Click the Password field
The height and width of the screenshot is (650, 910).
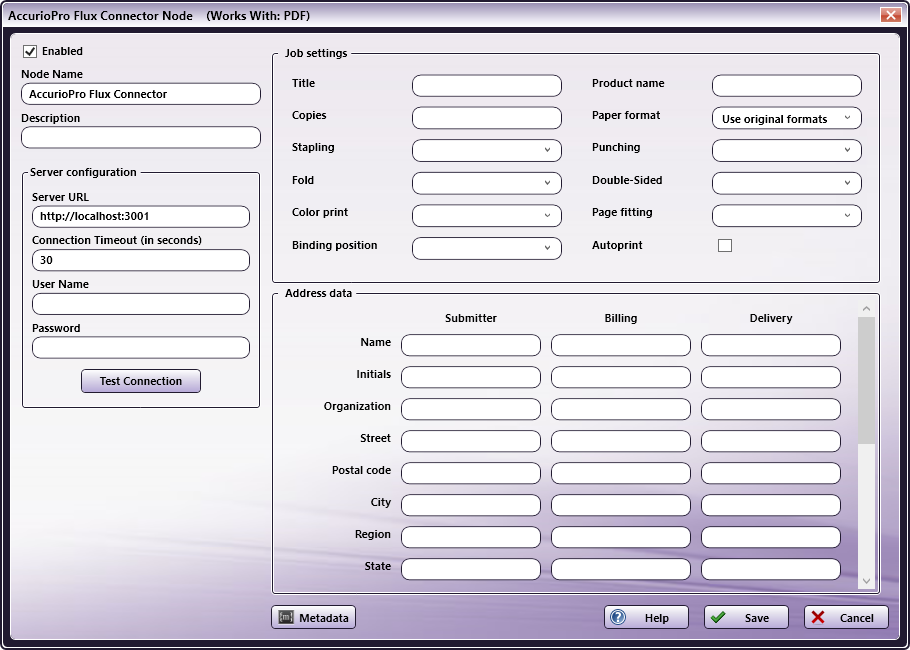(141, 348)
